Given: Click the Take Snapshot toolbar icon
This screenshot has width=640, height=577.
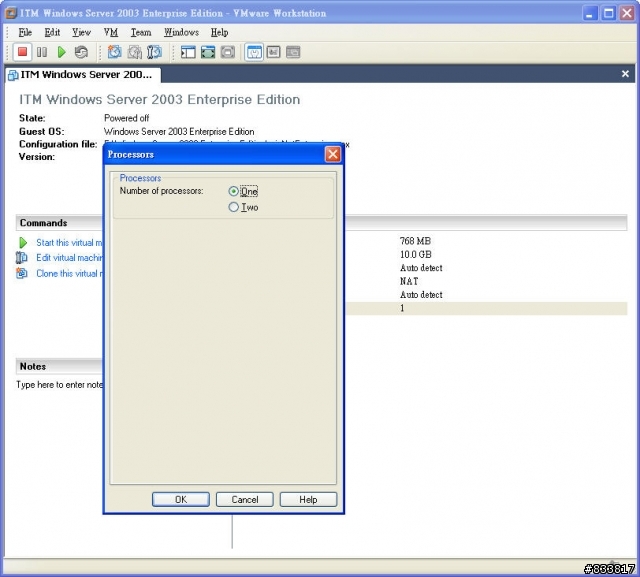Looking at the screenshot, I should (x=114, y=52).
